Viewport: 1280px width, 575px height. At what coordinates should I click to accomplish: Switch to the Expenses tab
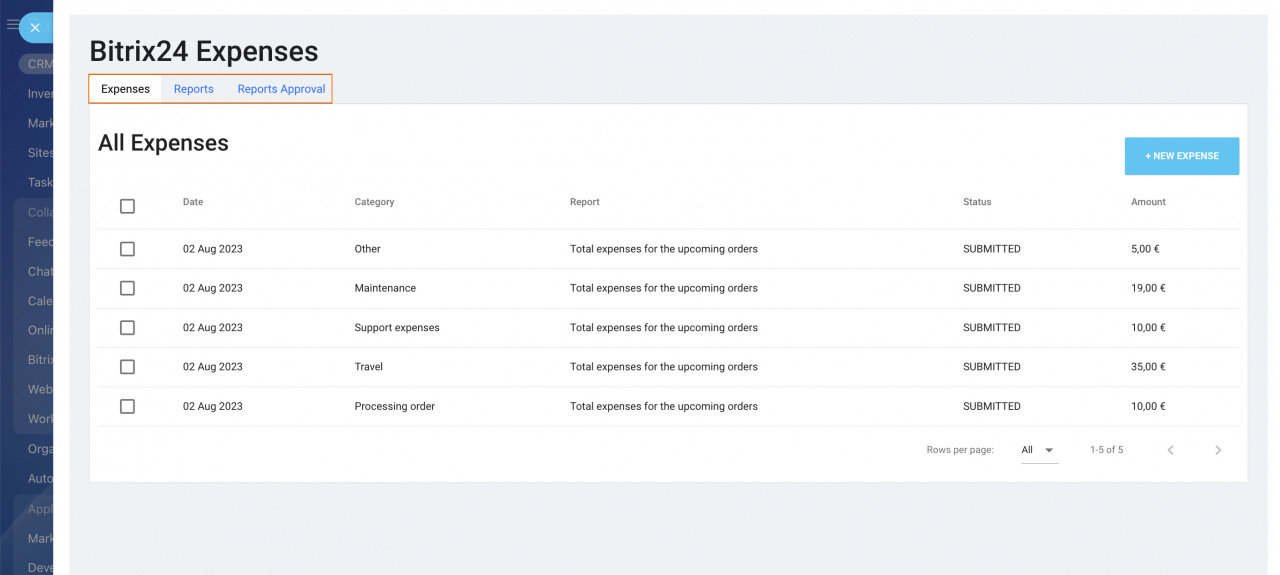click(126, 89)
